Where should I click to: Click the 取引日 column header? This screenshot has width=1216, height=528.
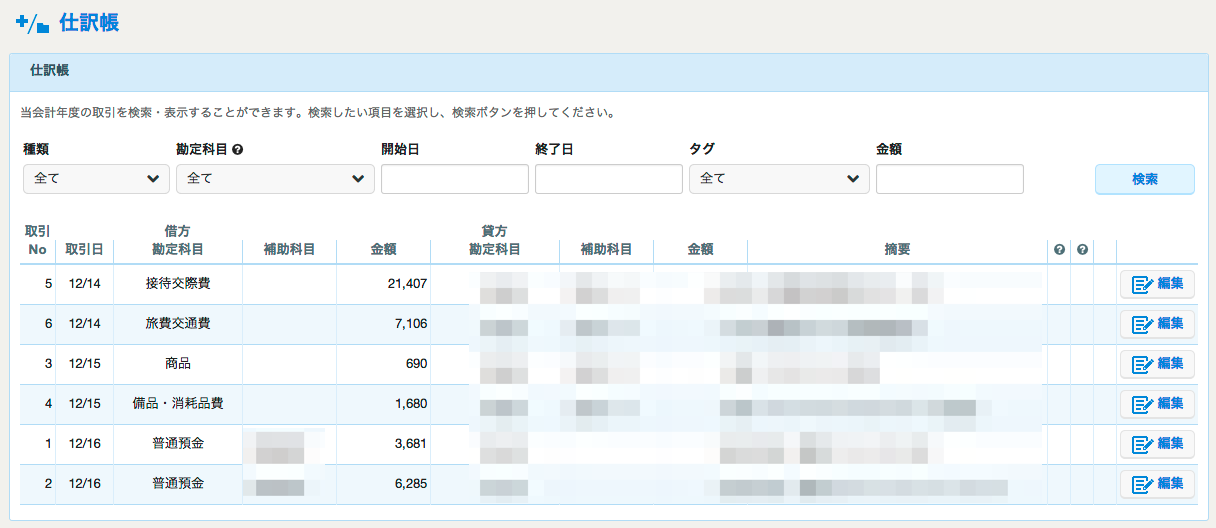[84, 249]
